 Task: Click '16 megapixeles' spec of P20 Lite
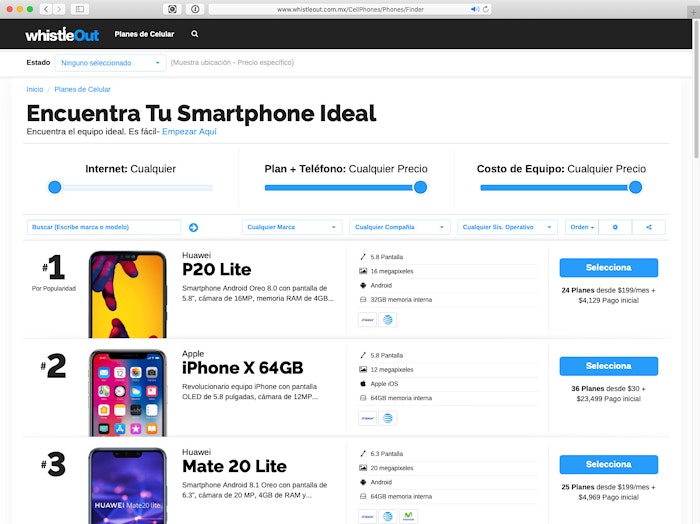click(392, 271)
